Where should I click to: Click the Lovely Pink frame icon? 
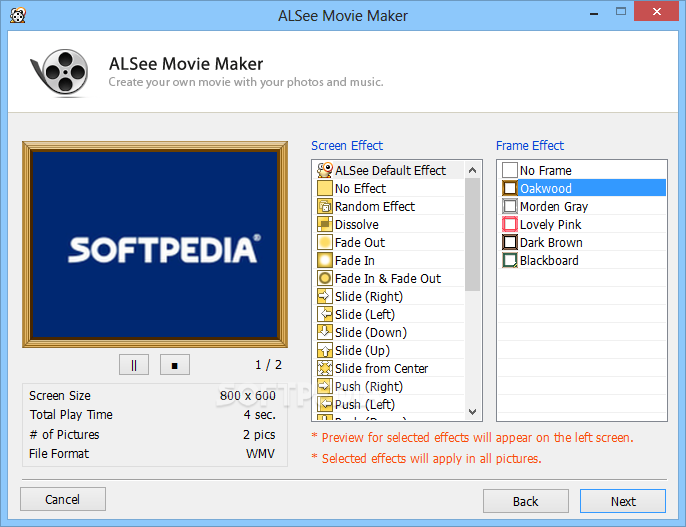[510, 224]
